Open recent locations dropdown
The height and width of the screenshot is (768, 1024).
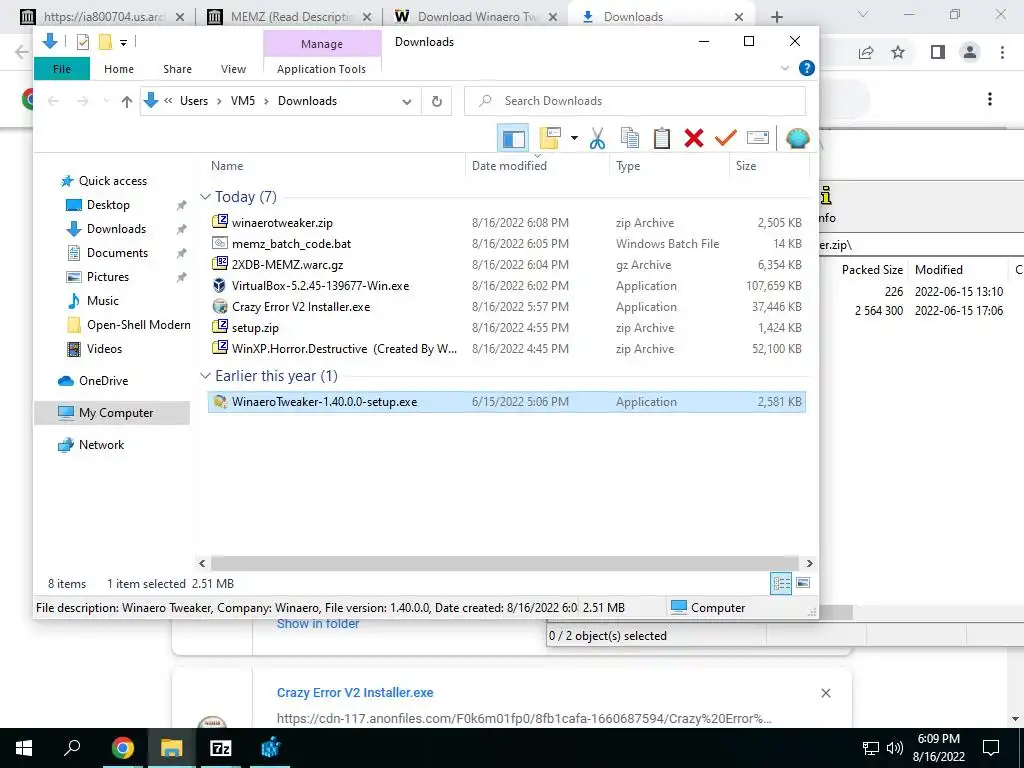(106, 101)
